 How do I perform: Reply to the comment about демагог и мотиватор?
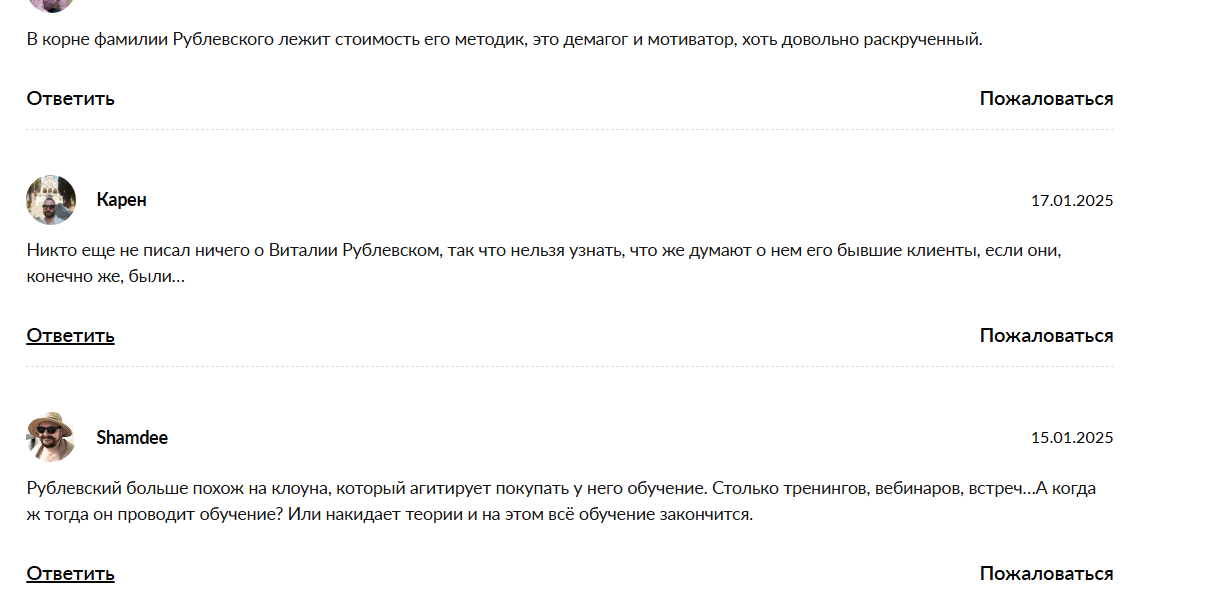[x=70, y=98]
